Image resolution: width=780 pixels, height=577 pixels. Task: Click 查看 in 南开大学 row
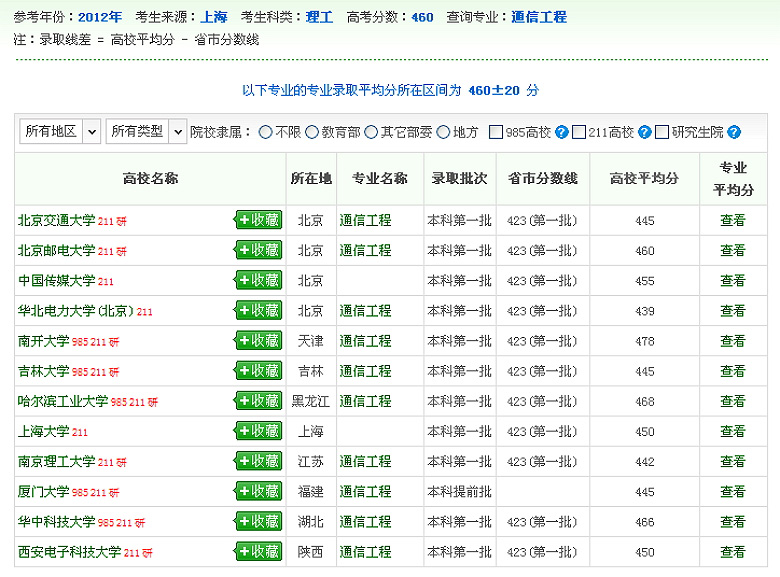(733, 341)
